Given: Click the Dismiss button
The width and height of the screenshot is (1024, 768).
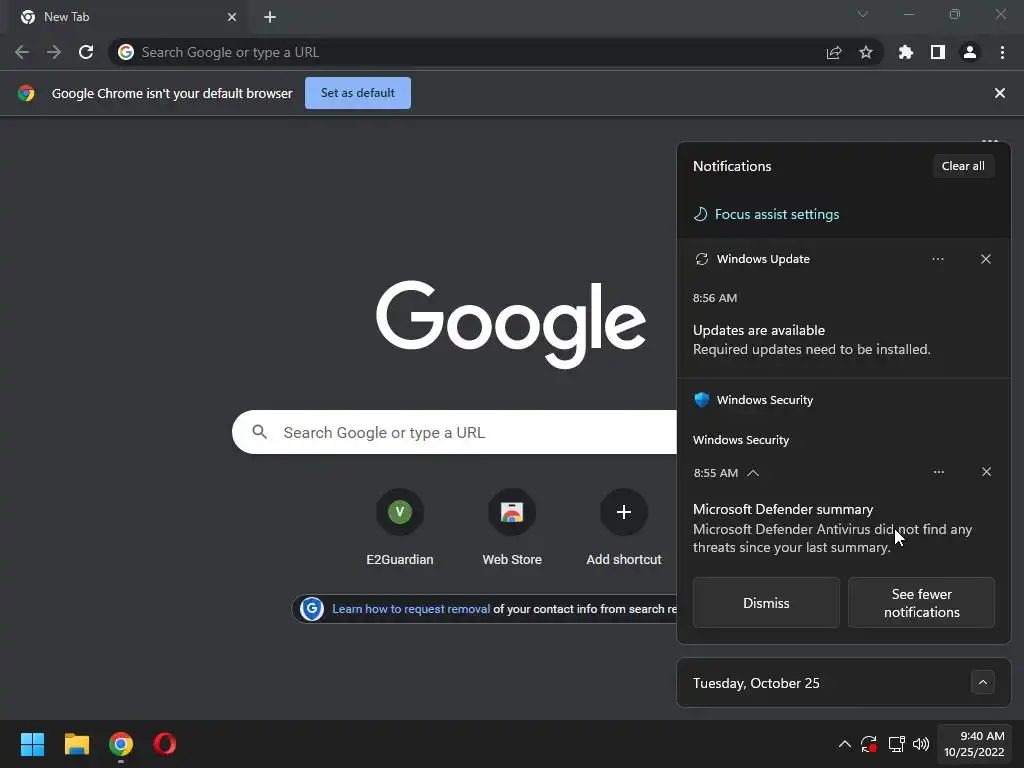Looking at the screenshot, I should [x=766, y=603].
